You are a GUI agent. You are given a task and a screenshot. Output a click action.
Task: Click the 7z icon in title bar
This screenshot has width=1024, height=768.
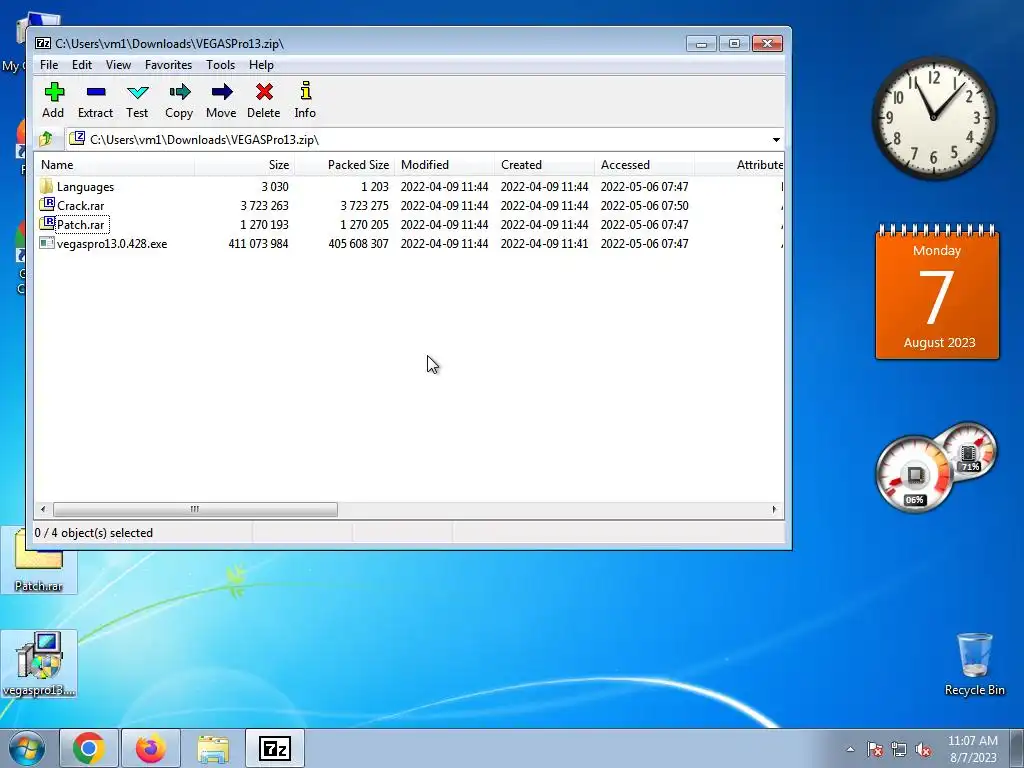pos(43,43)
